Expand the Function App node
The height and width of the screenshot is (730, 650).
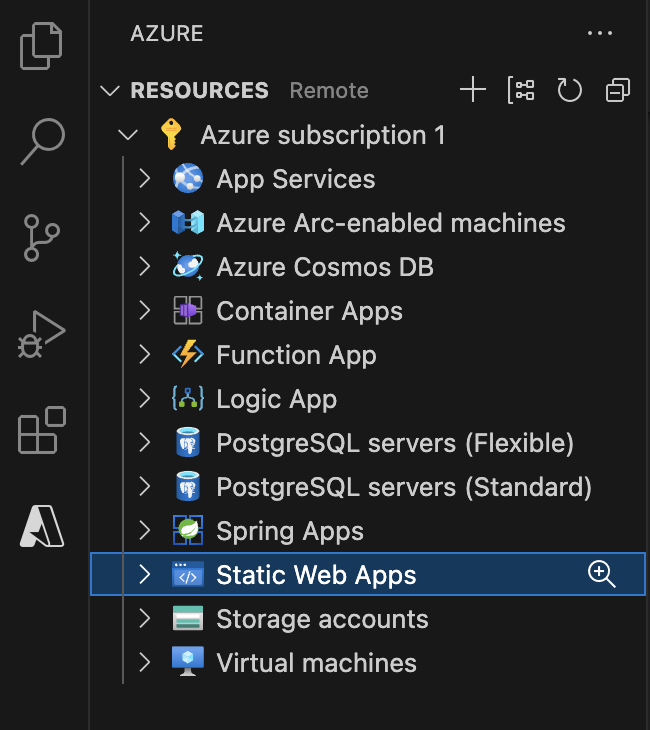(x=145, y=354)
